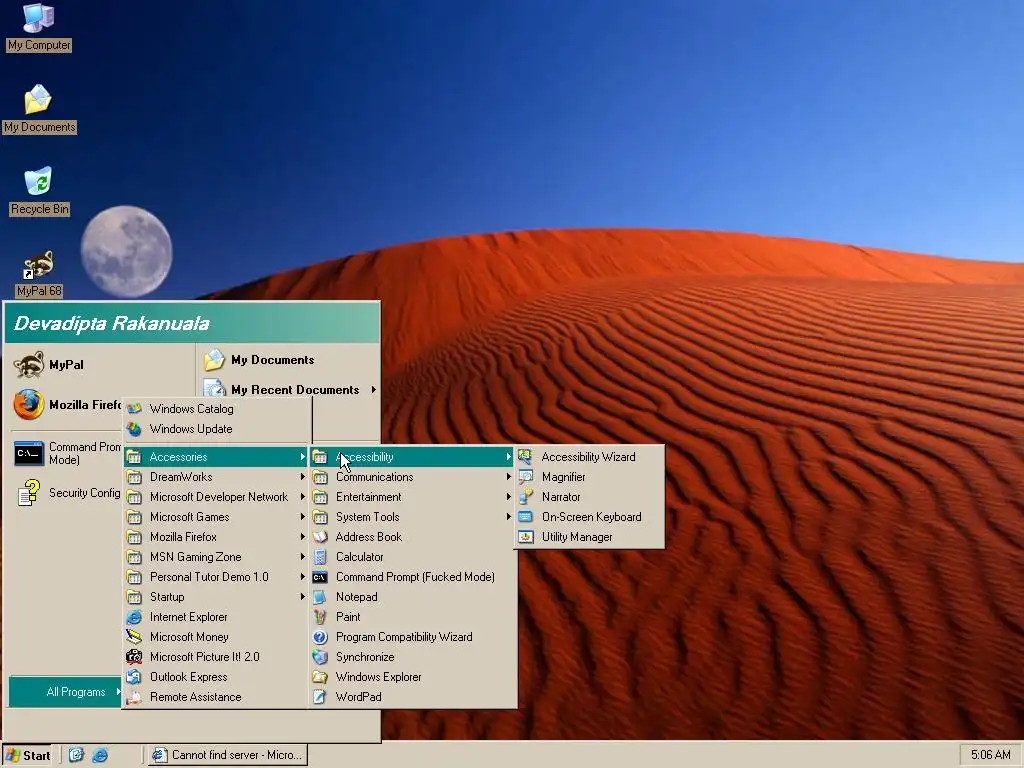Click Internet Explorer quick launch icon
The height and width of the screenshot is (768, 1024).
coord(100,756)
